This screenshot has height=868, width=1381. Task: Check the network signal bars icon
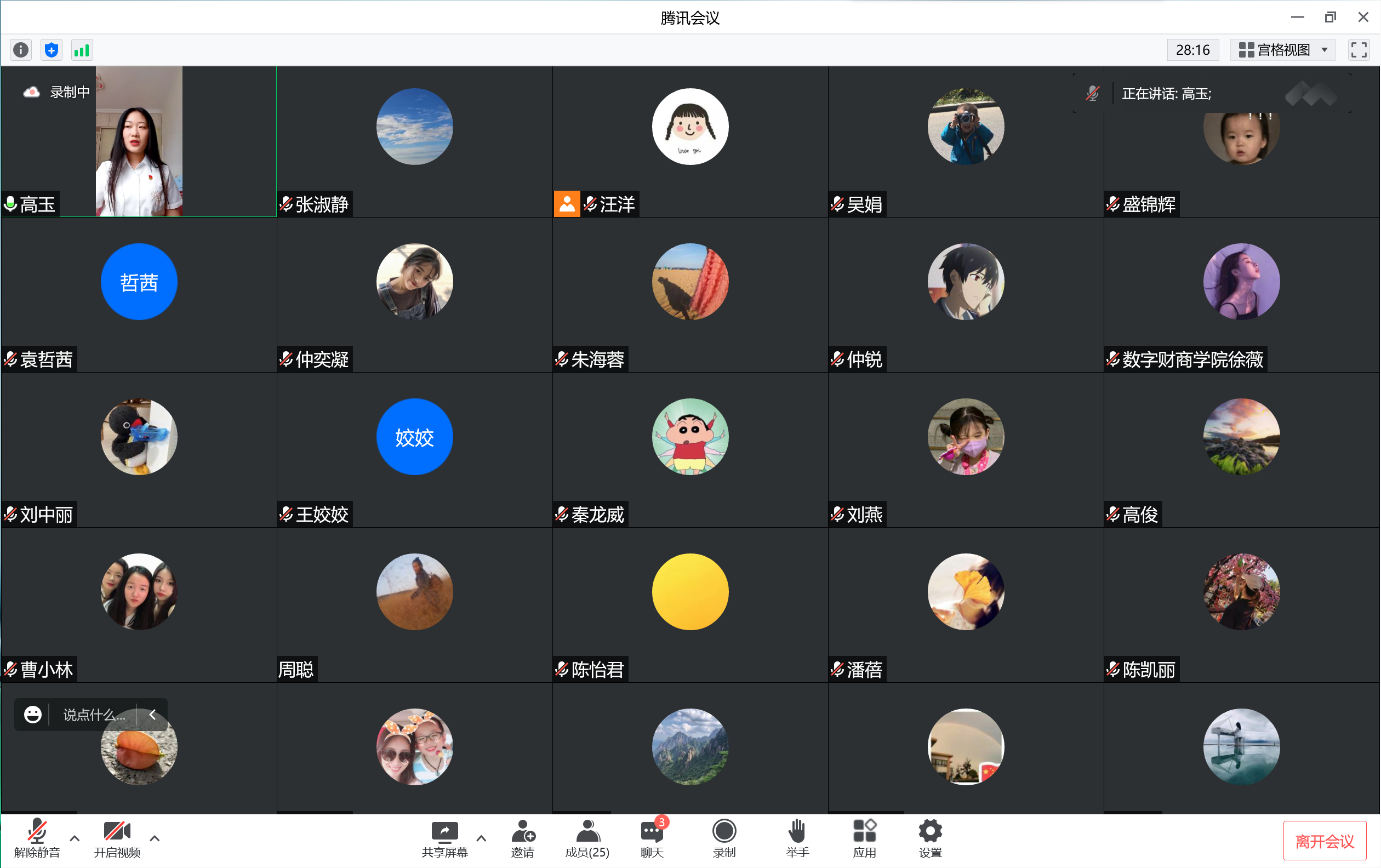(82, 50)
